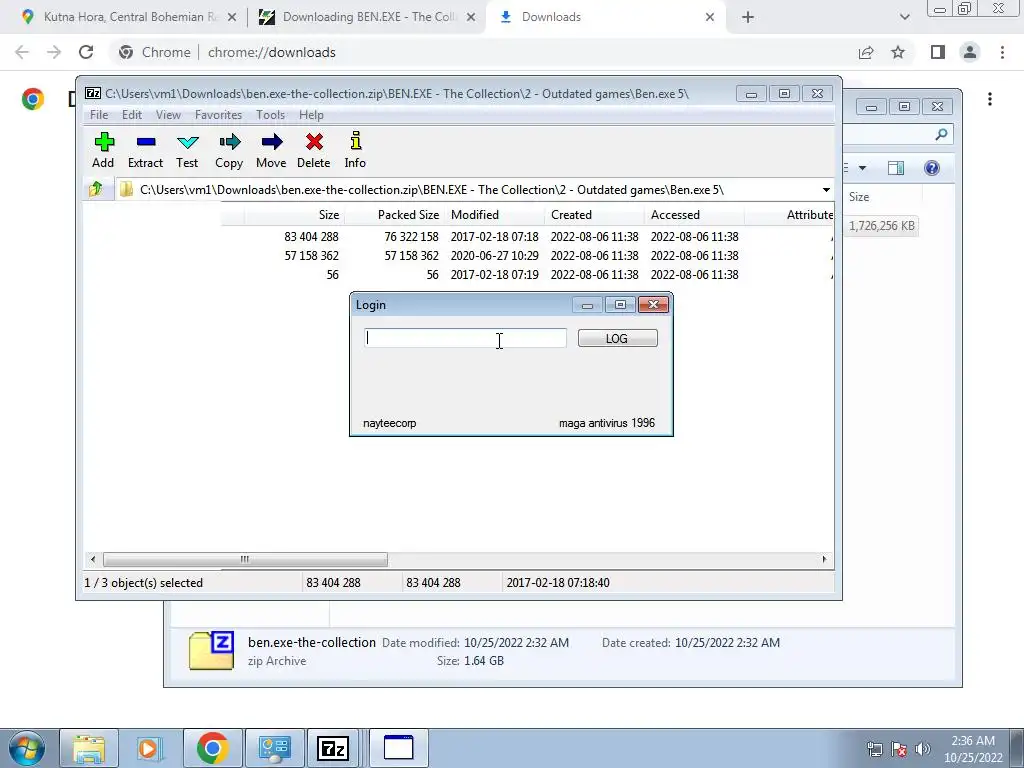Click the ben.exe-the-collection zip file icon

pyautogui.click(x=211, y=650)
